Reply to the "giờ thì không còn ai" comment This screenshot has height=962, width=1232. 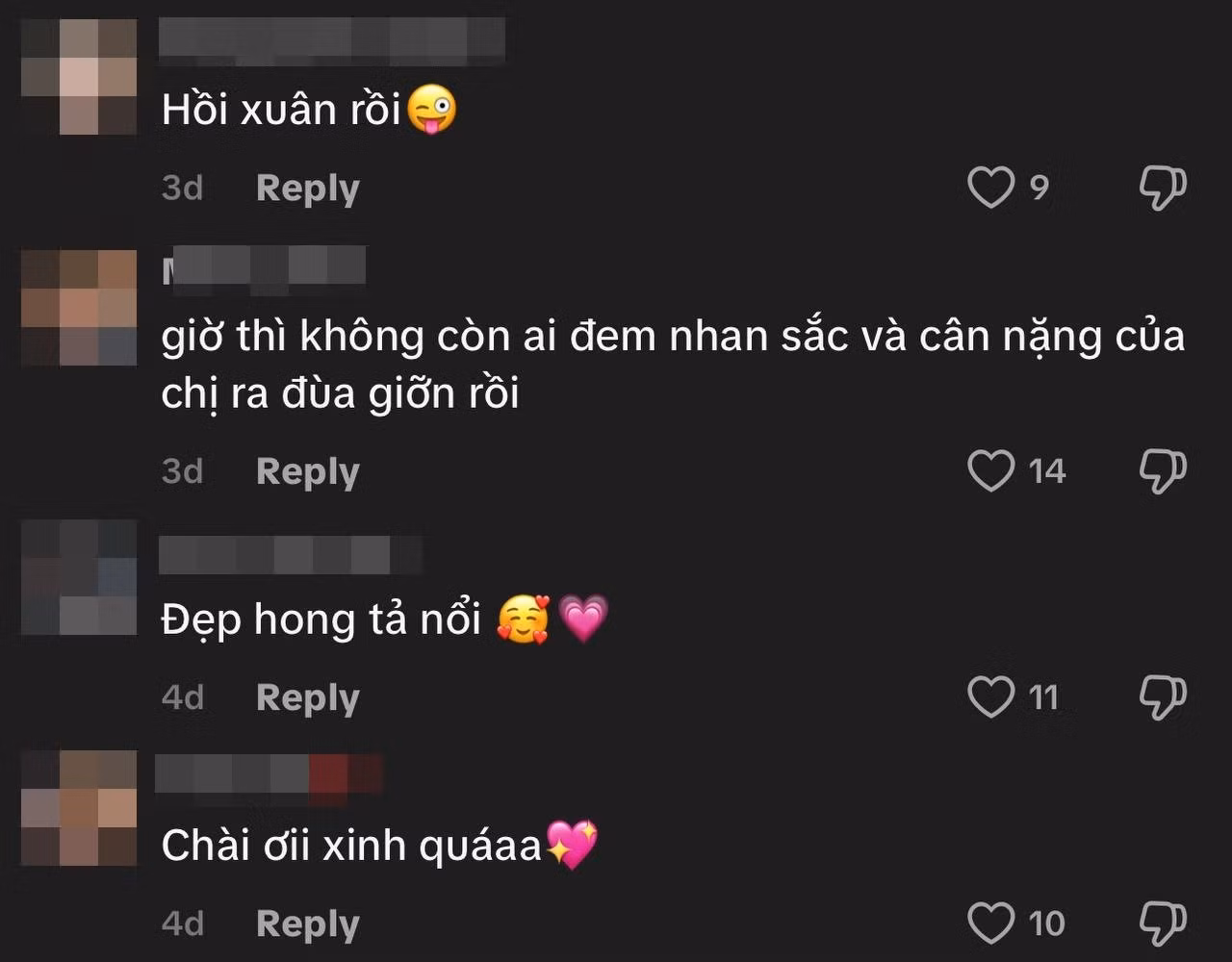[307, 472]
